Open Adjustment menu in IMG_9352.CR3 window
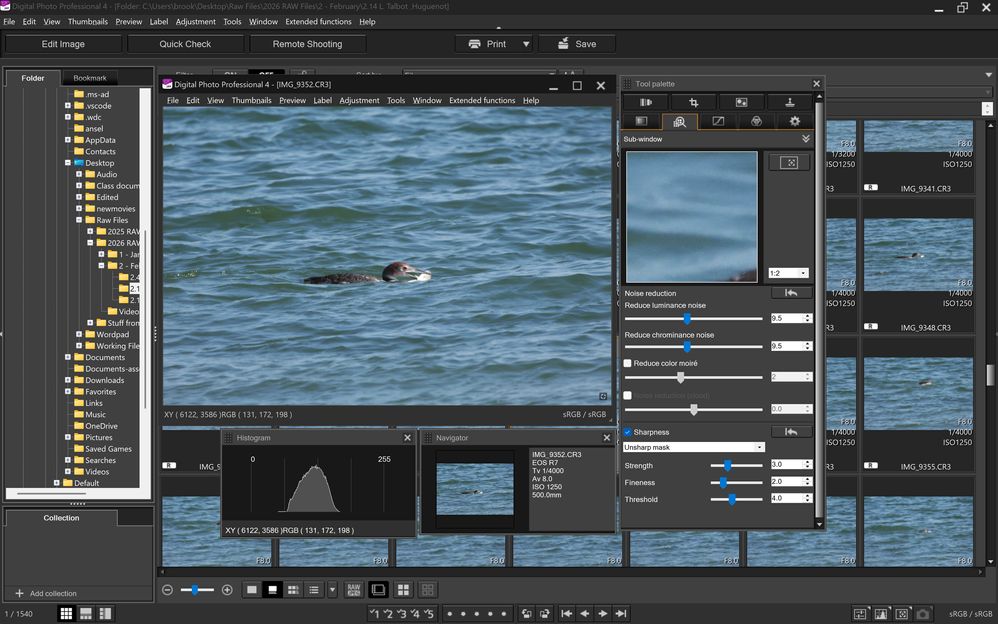This screenshot has height=624, width=998. [359, 101]
